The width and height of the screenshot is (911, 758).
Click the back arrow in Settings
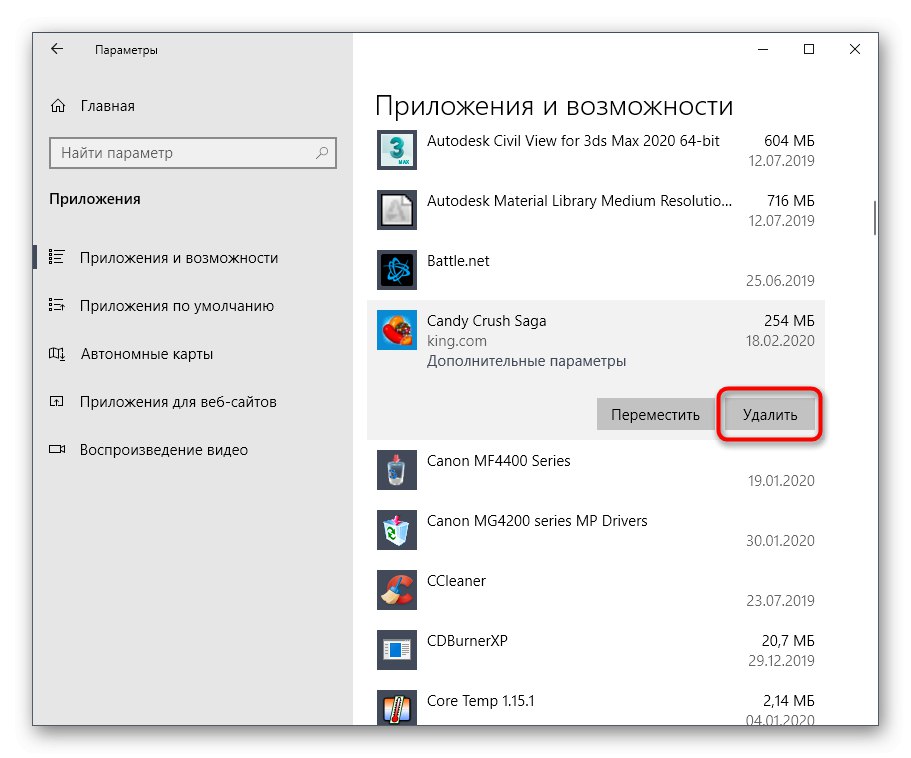(x=57, y=49)
